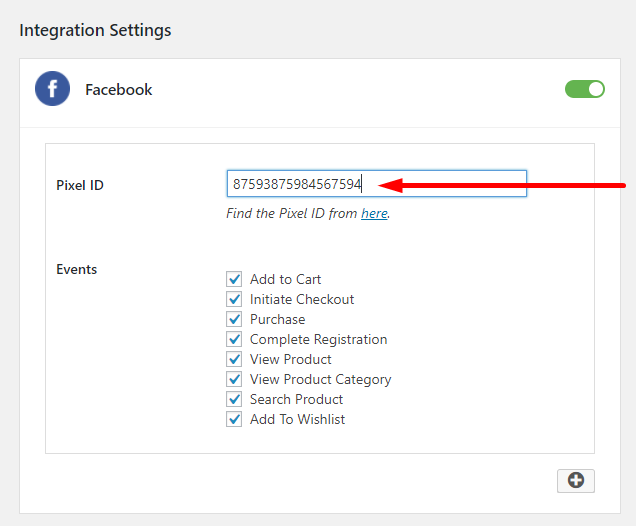This screenshot has width=636, height=526.
Task: Click the 'Purchase' label text
Action: [x=277, y=319]
